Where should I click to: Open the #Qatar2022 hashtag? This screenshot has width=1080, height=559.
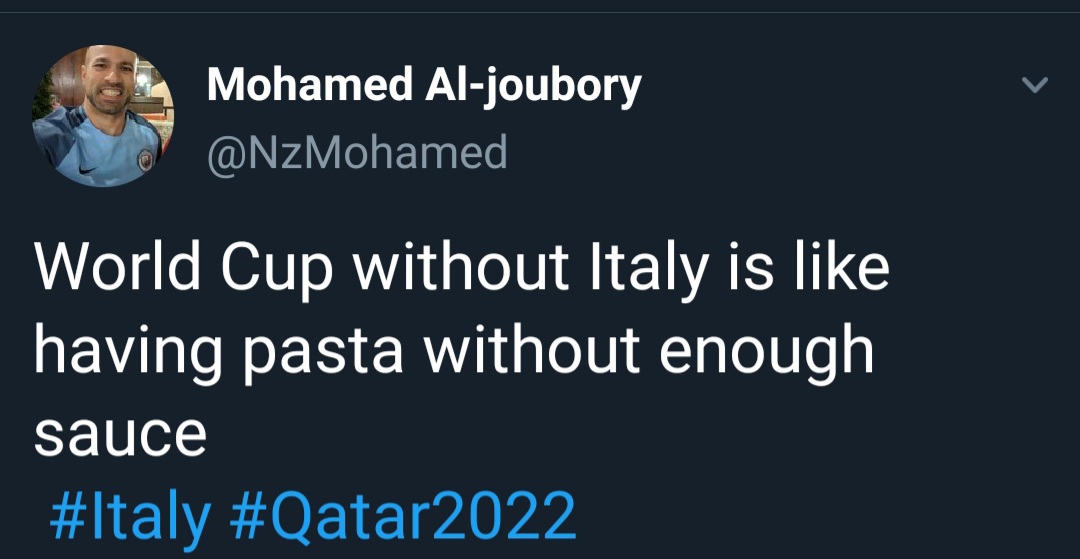pyautogui.click(x=403, y=516)
